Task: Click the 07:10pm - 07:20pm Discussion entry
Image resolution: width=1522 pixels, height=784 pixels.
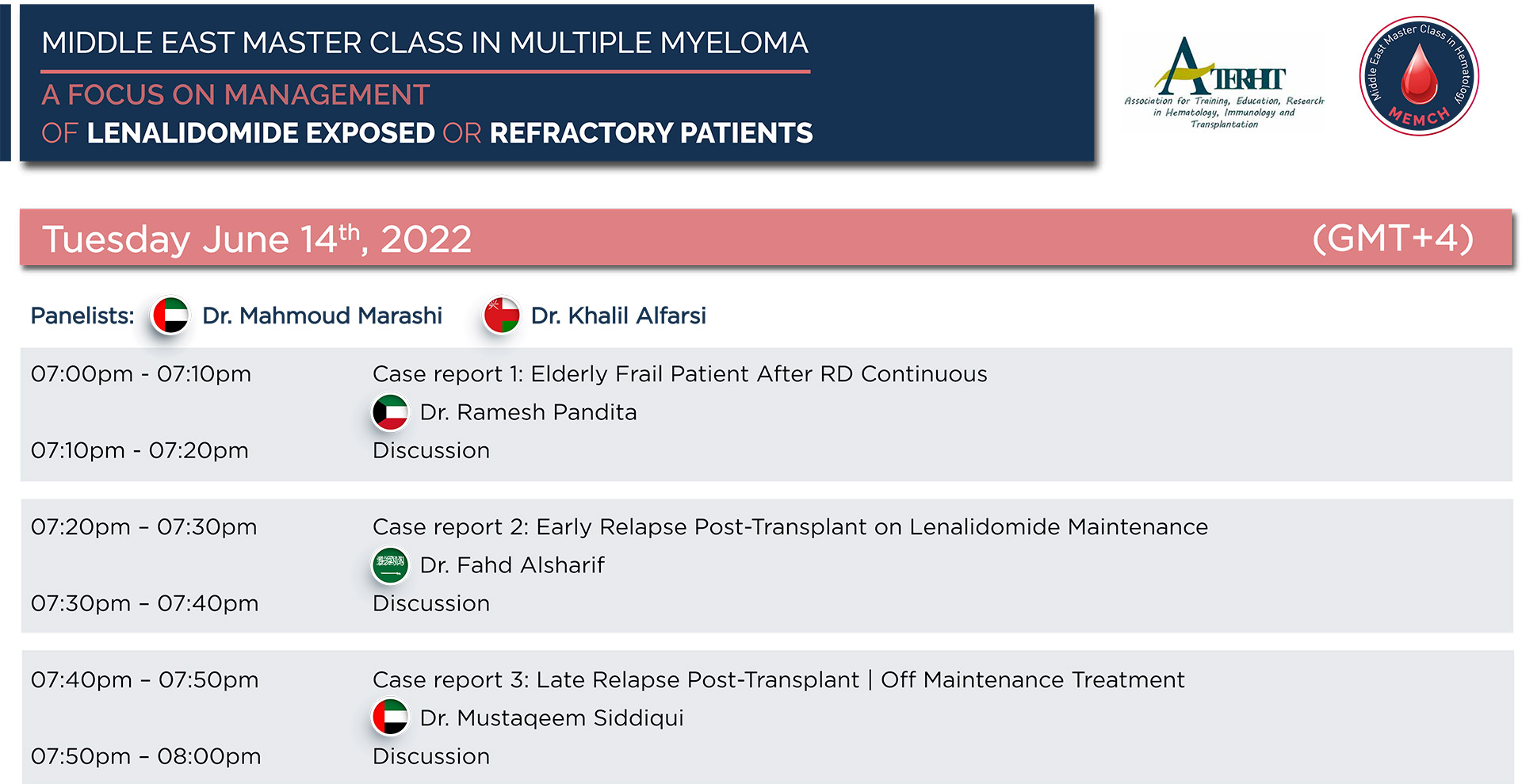Action: click(431, 450)
